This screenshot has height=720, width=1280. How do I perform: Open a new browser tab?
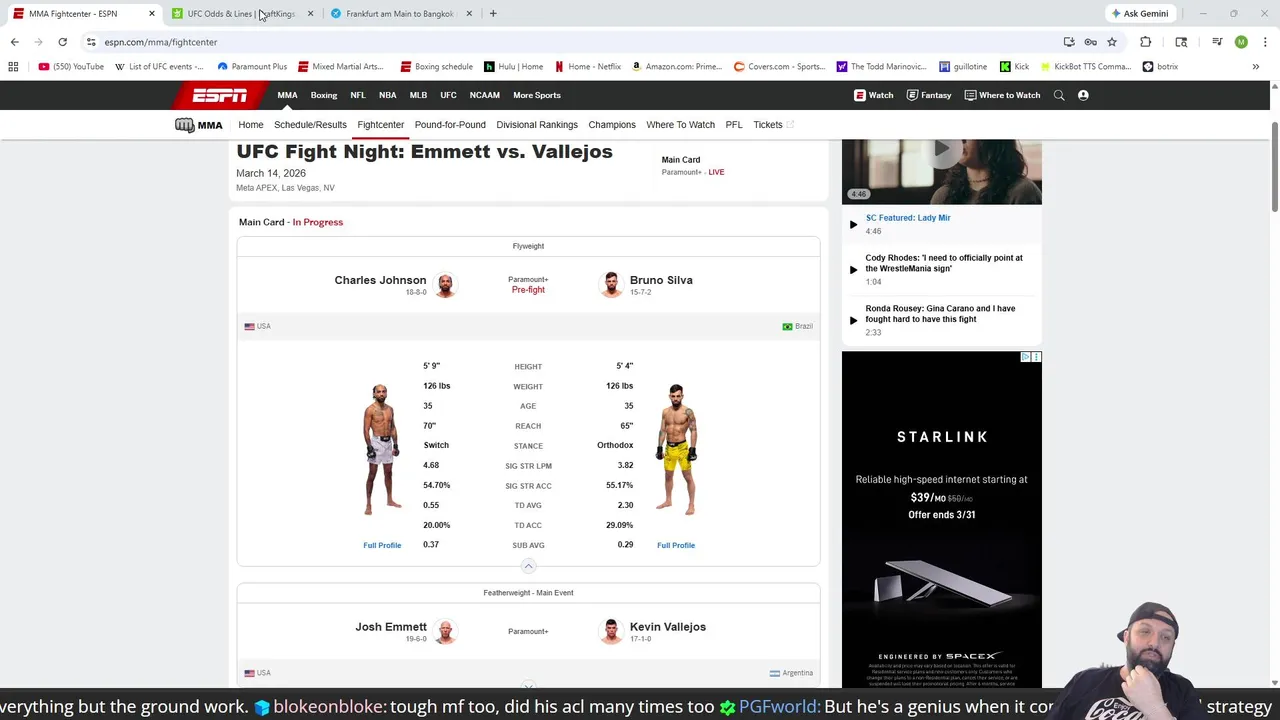click(493, 14)
